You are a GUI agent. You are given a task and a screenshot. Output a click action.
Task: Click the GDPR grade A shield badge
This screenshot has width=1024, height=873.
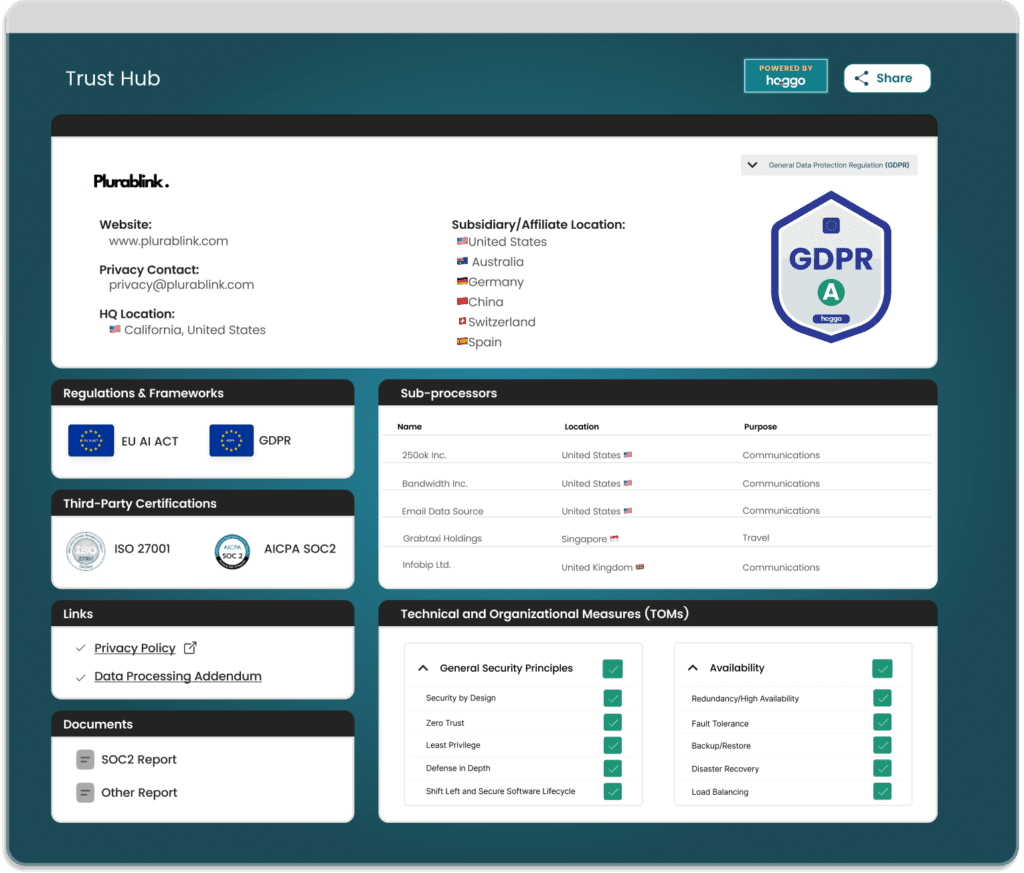[x=831, y=267]
